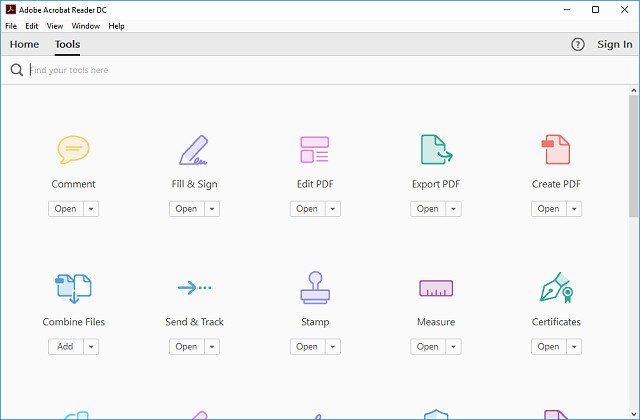Select the Certificates fountain pen icon
This screenshot has height=420, width=640.
pos(556,287)
